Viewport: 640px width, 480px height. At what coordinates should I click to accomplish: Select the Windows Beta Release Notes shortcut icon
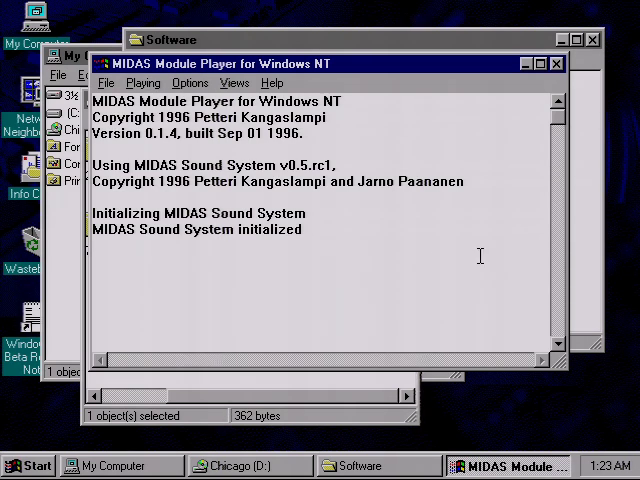(x=31, y=317)
